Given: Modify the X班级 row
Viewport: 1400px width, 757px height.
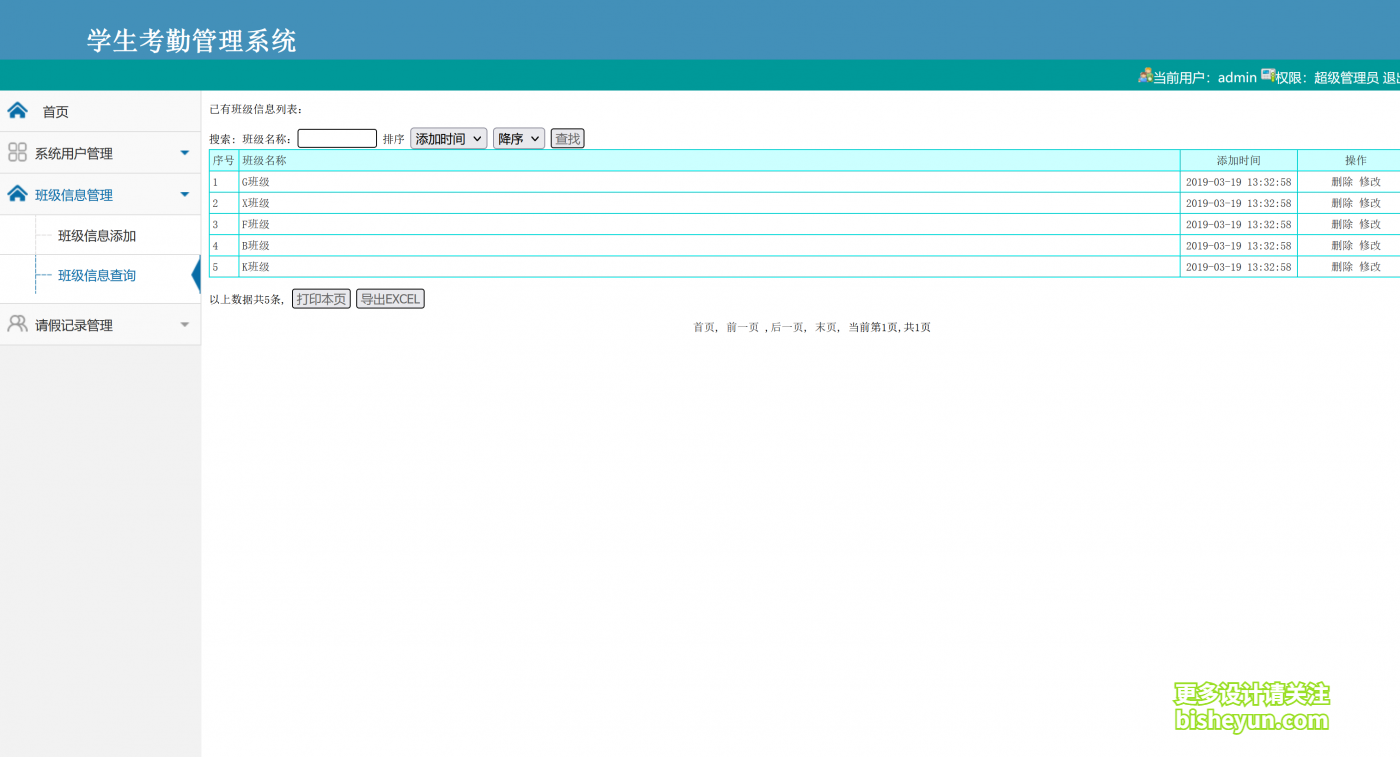Looking at the screenshot, I should click(x=1370, y=203).
